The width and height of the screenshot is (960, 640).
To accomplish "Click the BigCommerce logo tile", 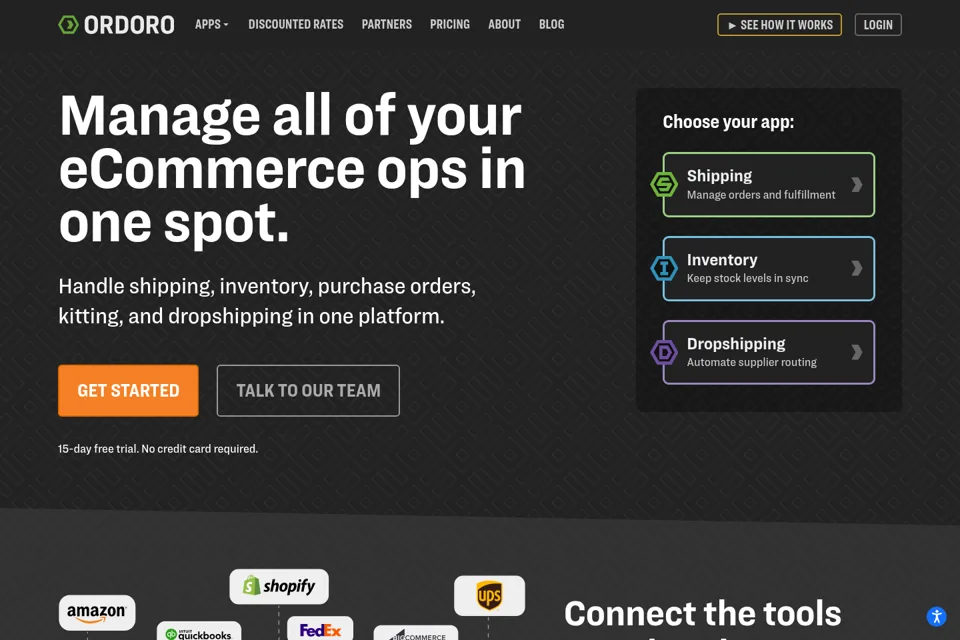I will (416, 633).
